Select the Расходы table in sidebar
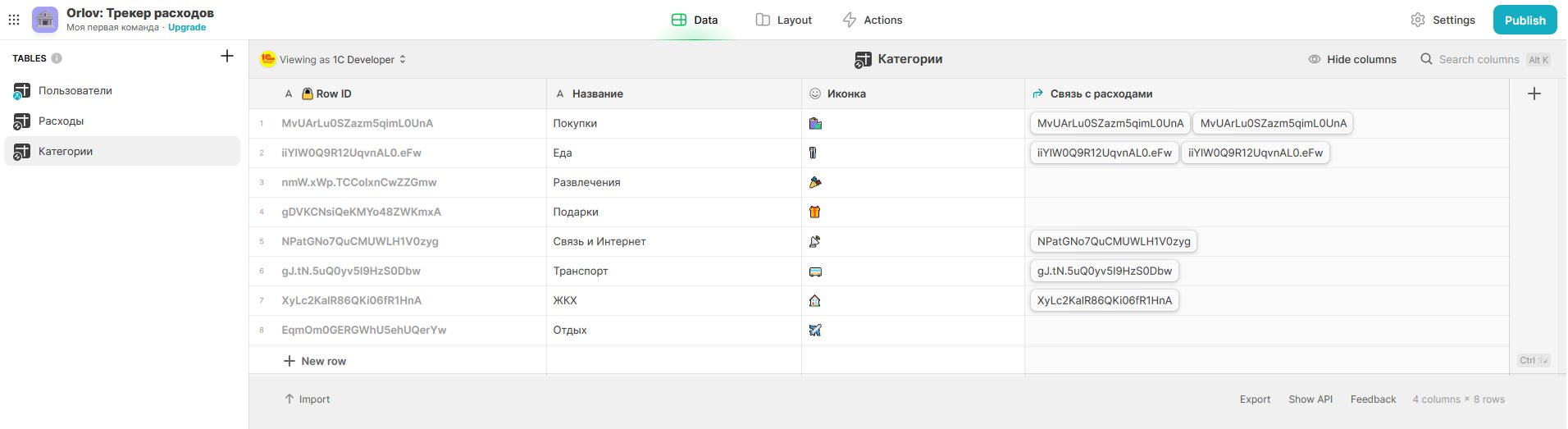 pyautogui.click(x=122, y=121)
